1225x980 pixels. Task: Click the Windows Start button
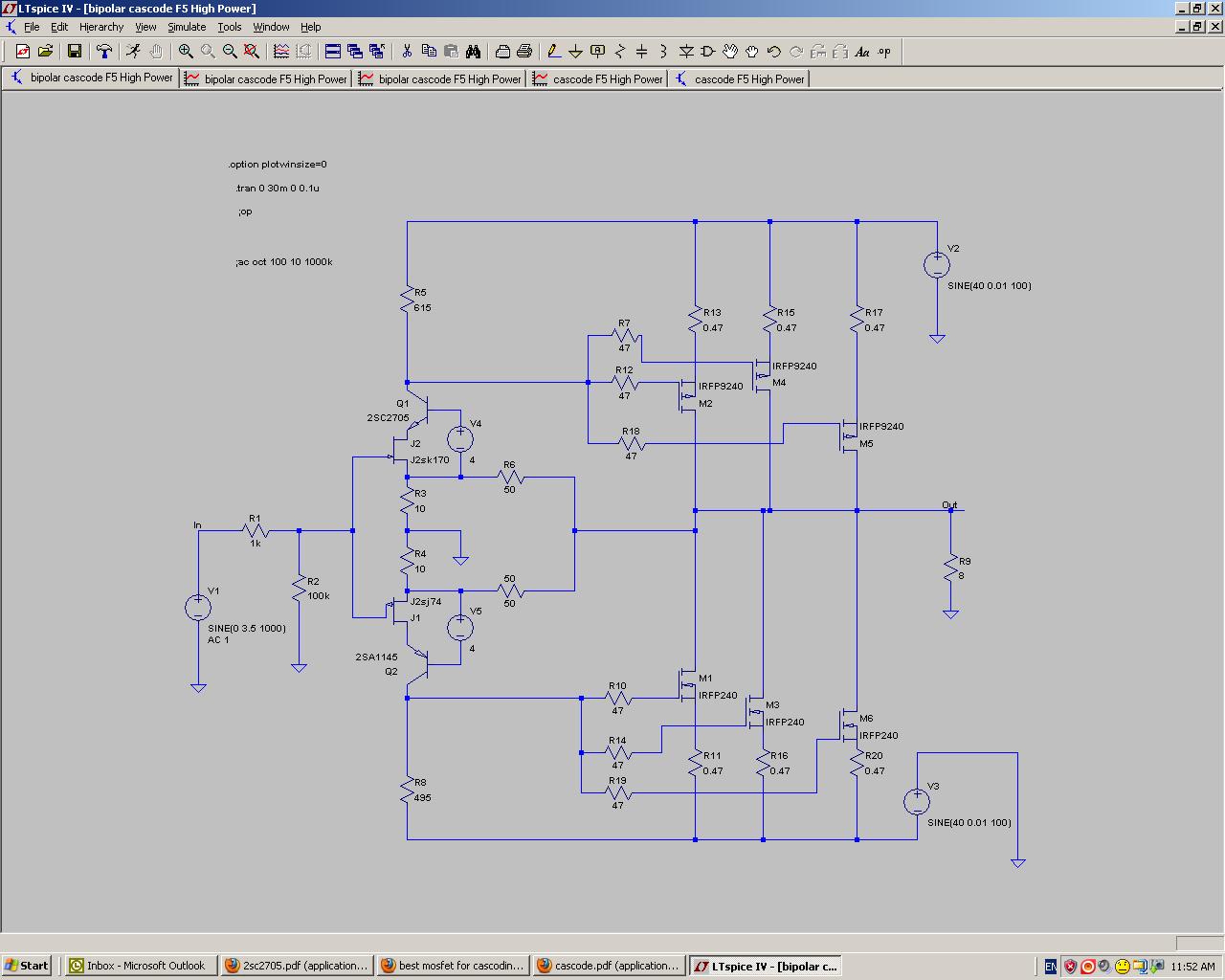pos(27,966)
